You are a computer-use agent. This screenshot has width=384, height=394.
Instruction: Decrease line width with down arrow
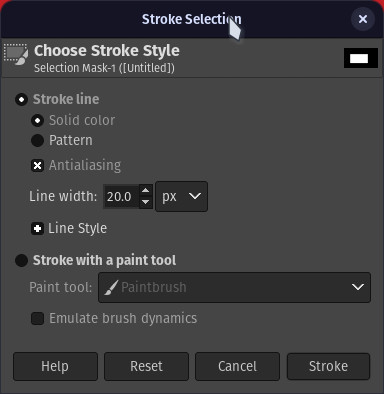[x=146, y=202]
